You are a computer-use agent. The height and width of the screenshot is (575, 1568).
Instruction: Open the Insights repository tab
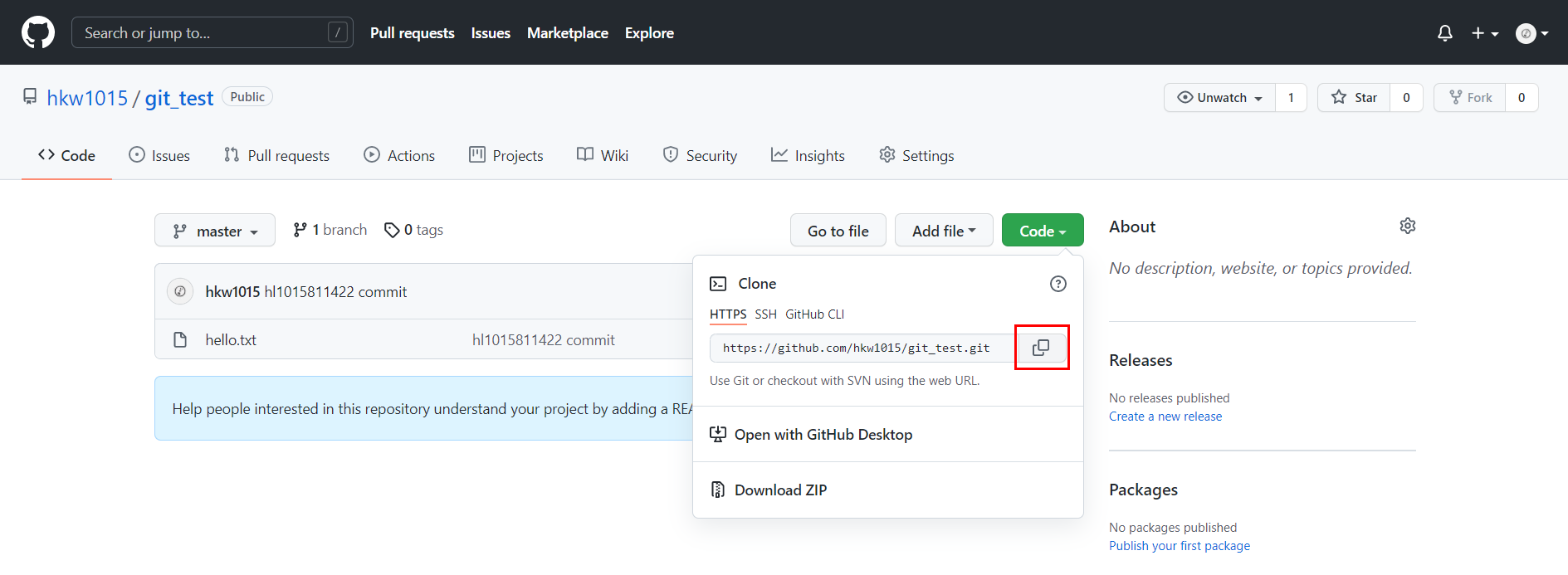[x=808, y=156]
